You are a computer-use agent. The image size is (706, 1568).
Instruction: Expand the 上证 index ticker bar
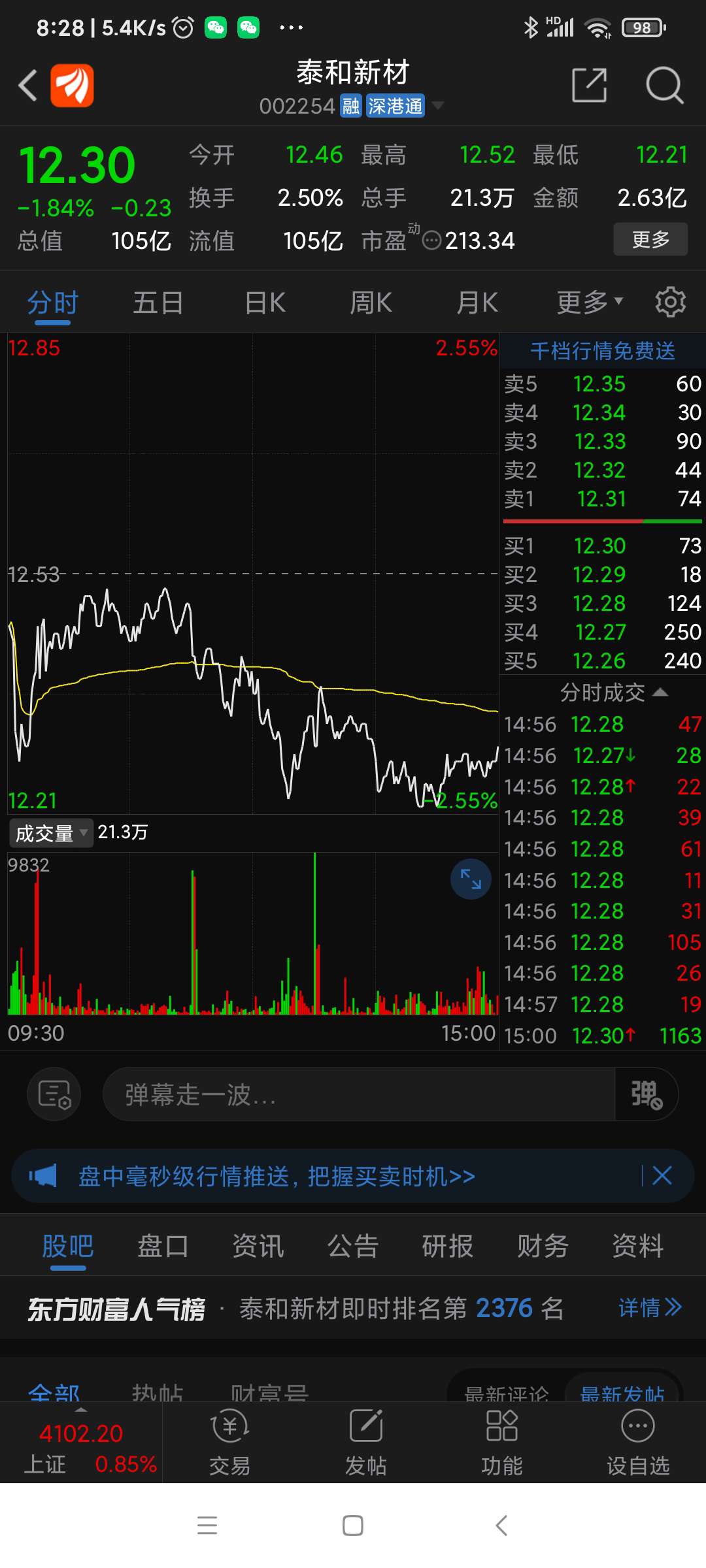[x=81, y=1442]
